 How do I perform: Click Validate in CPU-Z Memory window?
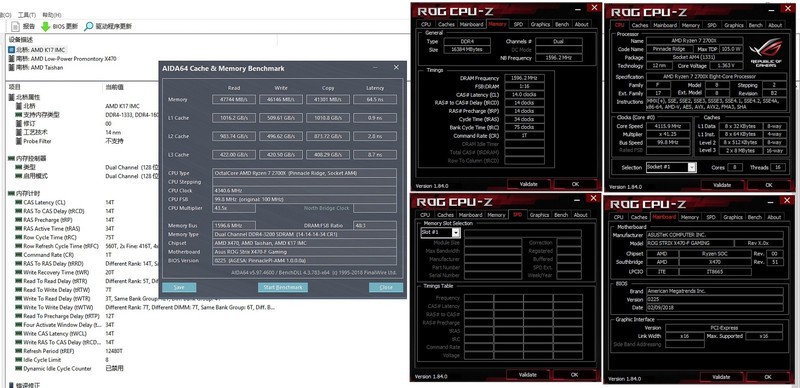(x=528, y=184)
